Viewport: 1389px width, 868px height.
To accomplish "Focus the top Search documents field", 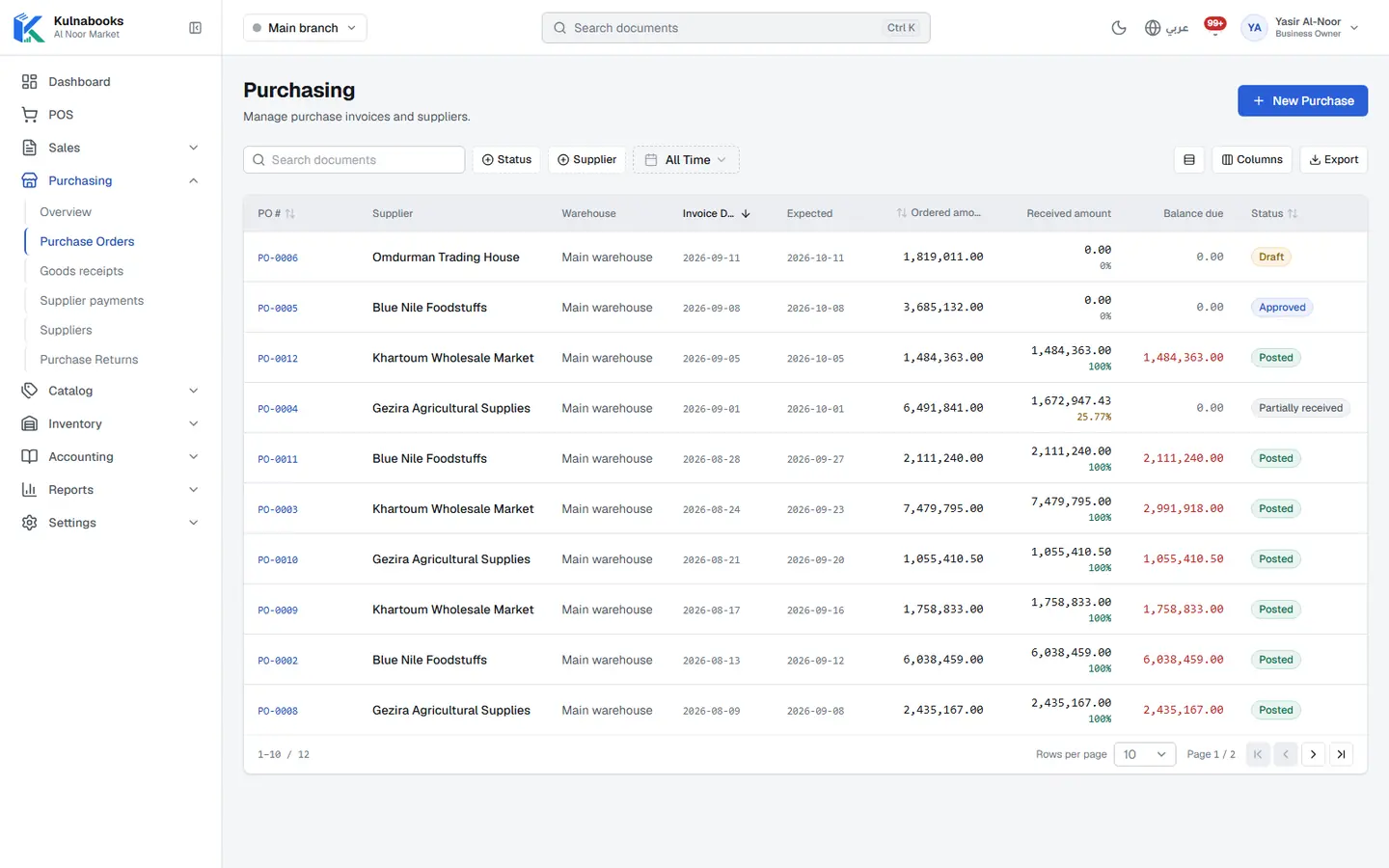I will pos(736,28).
